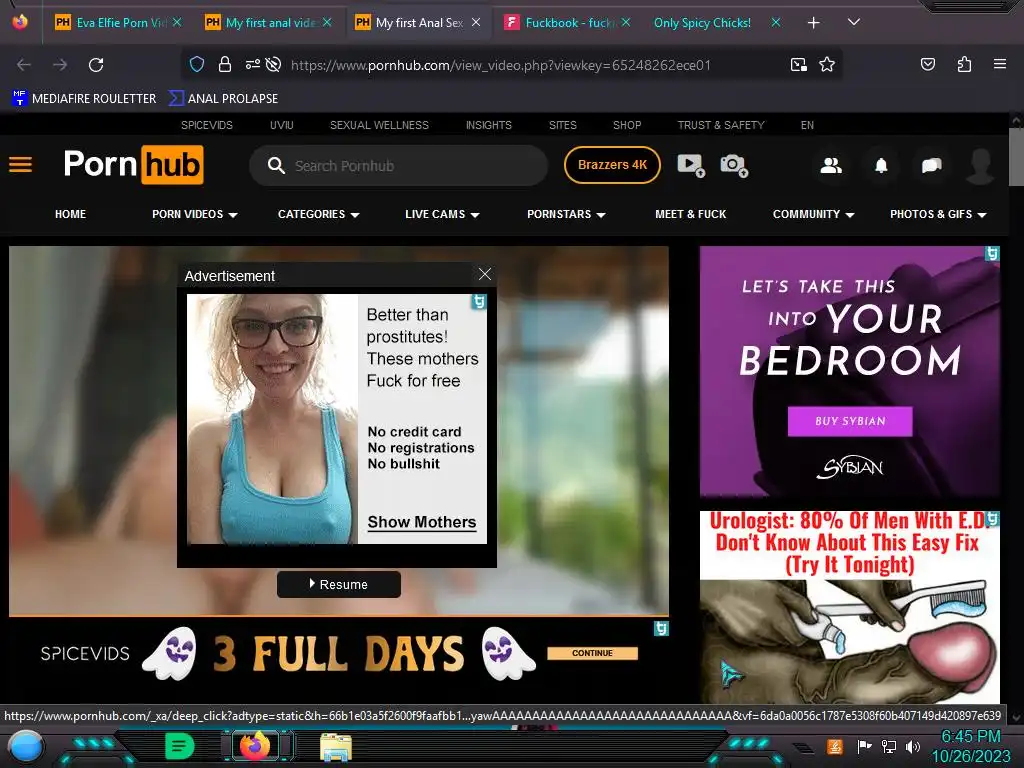Close the Advertisement overlay

pos(485,274)
